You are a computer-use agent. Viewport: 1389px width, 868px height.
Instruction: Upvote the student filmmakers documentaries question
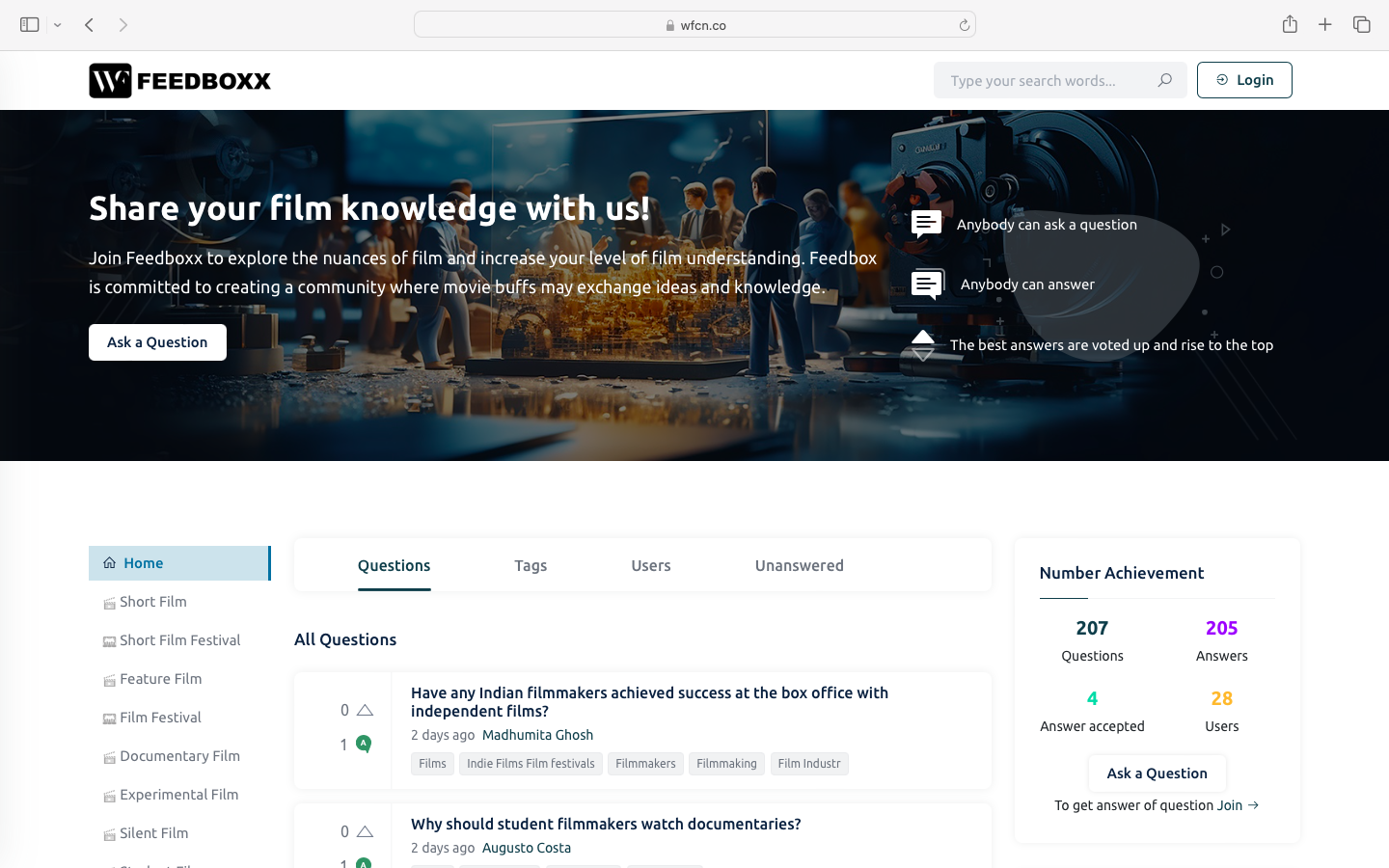[x=365, y=831]
